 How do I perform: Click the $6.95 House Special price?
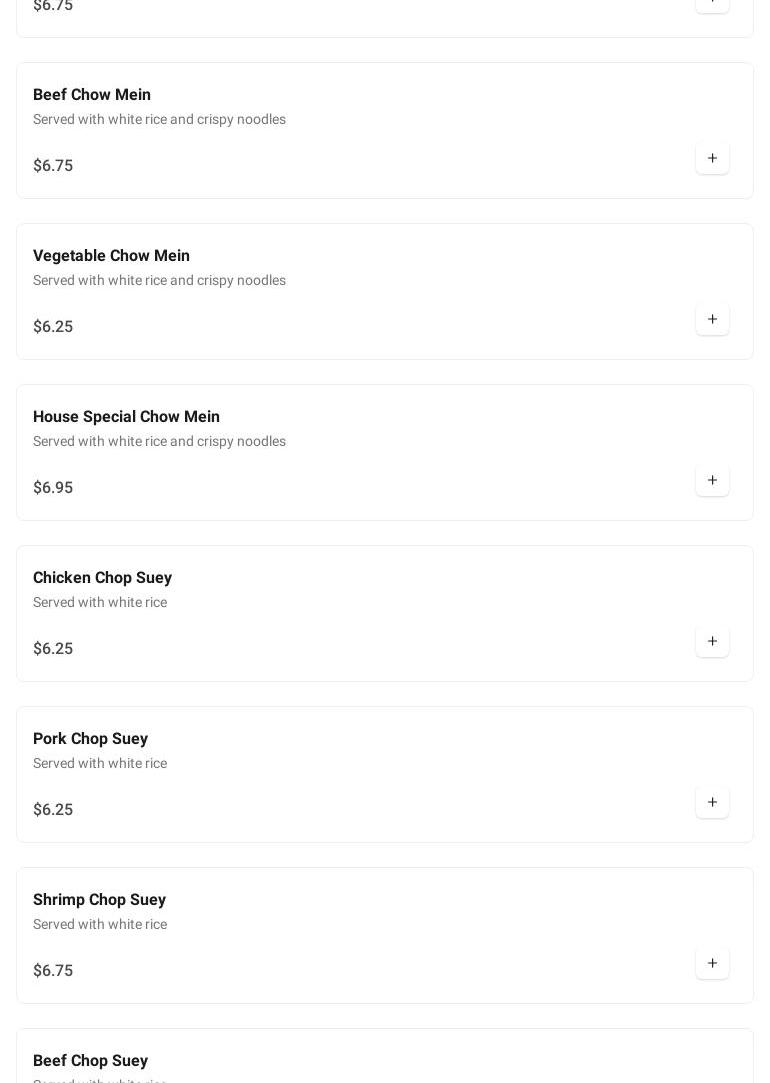tap(53, 488)
